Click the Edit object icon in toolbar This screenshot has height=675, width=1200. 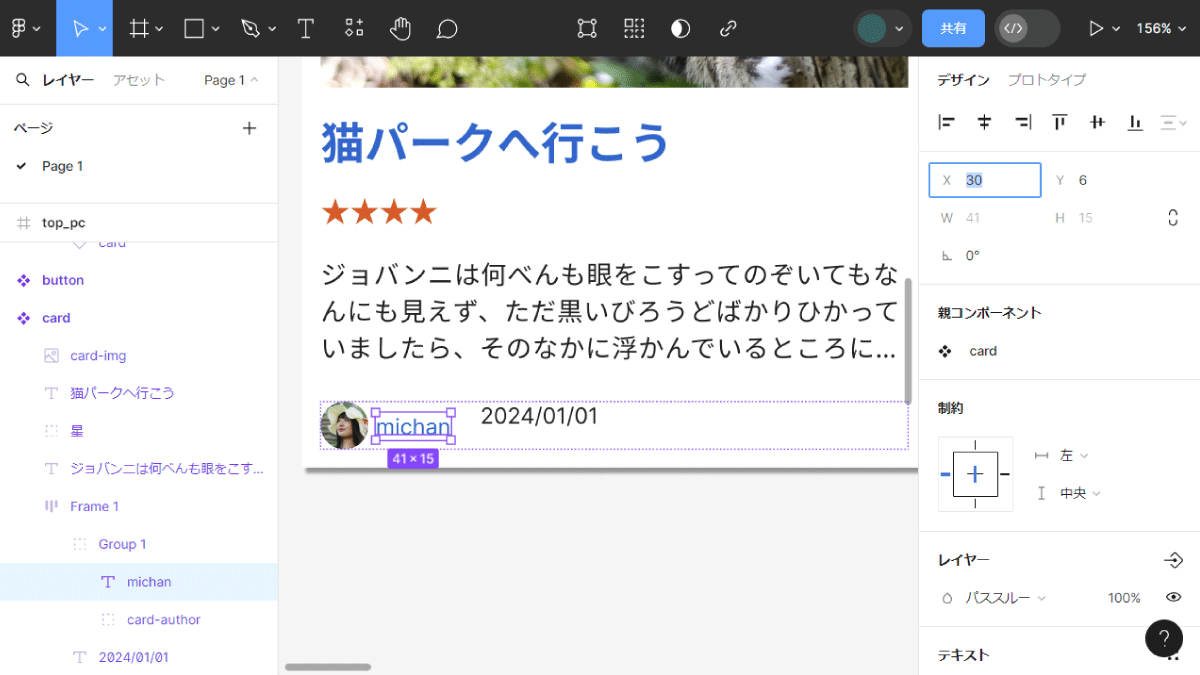[x=587, y=28]
